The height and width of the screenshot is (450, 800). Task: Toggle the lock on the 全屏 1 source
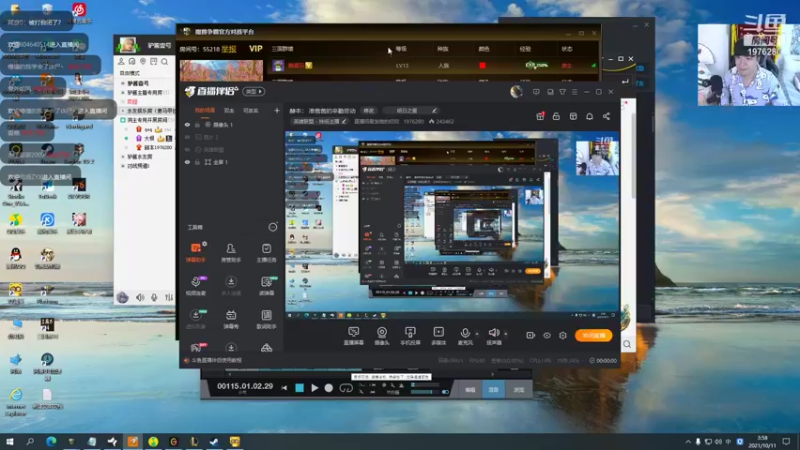(197, 162)
